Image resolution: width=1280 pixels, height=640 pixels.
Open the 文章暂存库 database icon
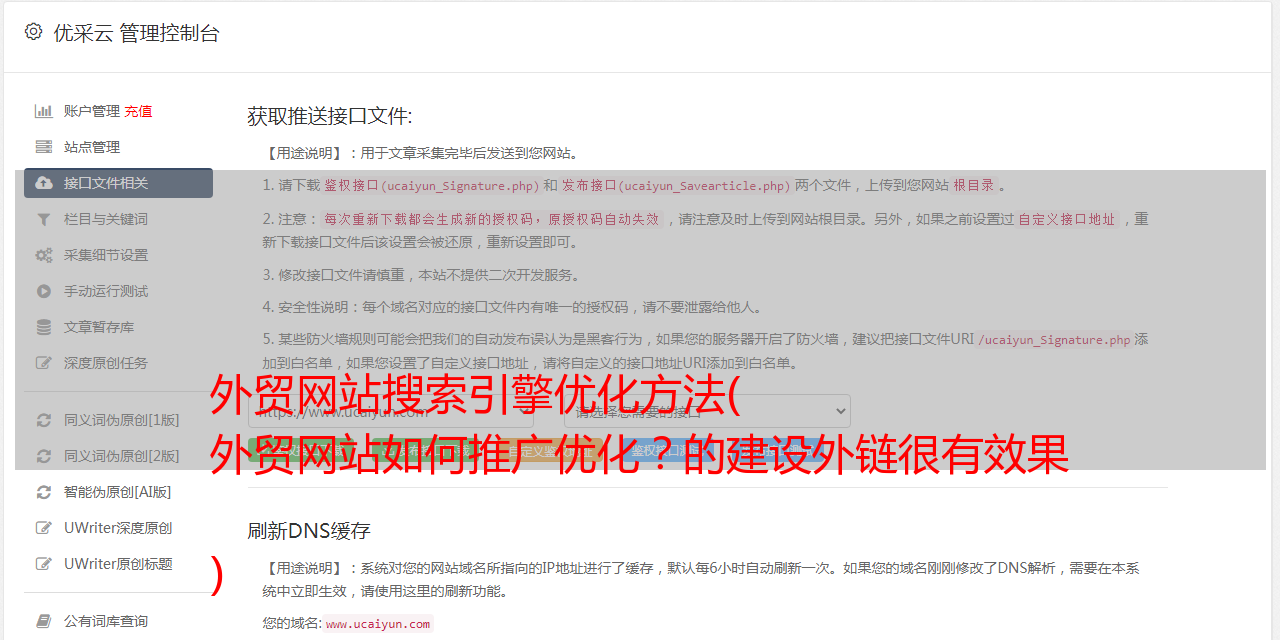click(x=44, y=327)
